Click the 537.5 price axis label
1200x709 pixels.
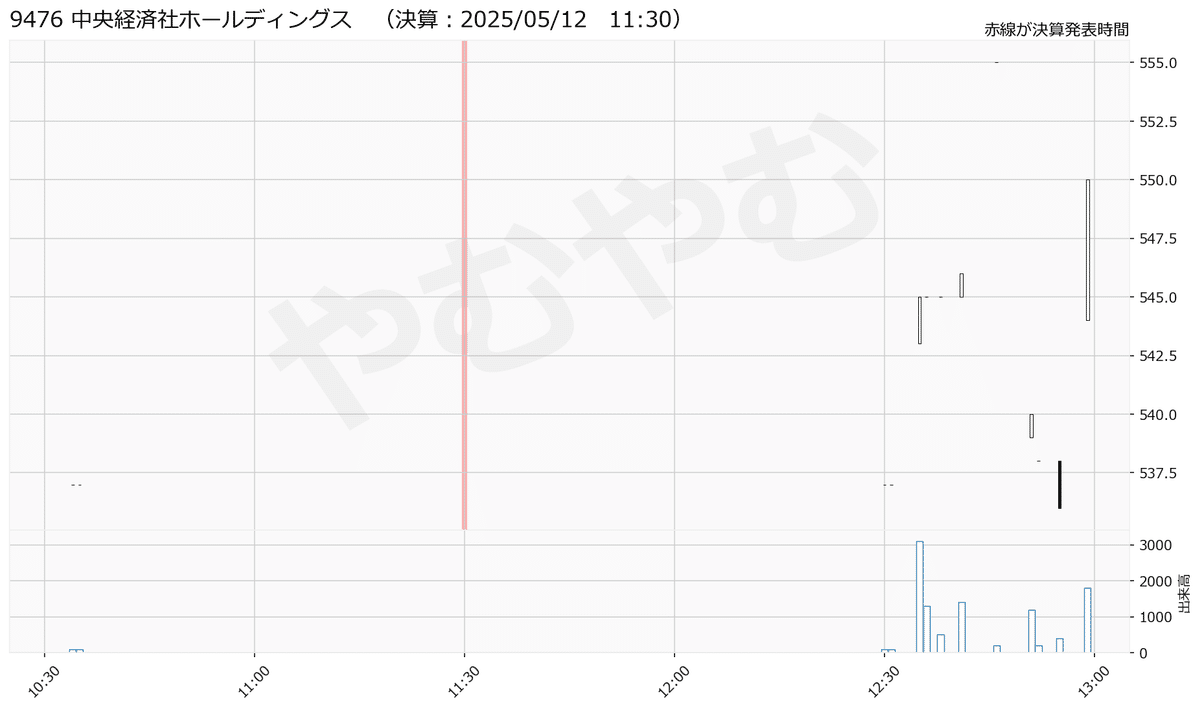tap(1158, 473)
